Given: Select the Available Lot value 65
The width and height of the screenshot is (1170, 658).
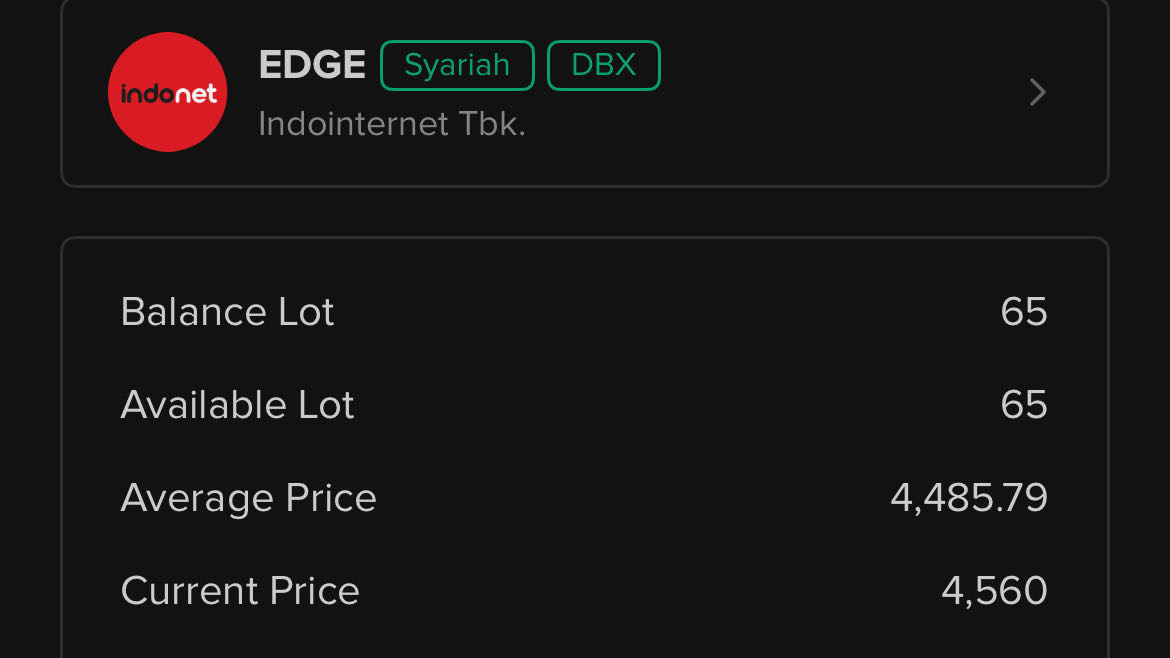Looking at the screenshot, I should 1023,405.
